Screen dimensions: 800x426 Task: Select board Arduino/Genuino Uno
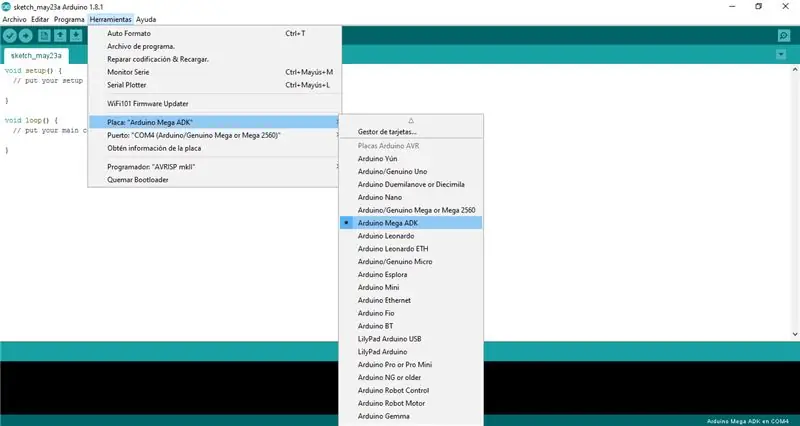coord(411,171)
